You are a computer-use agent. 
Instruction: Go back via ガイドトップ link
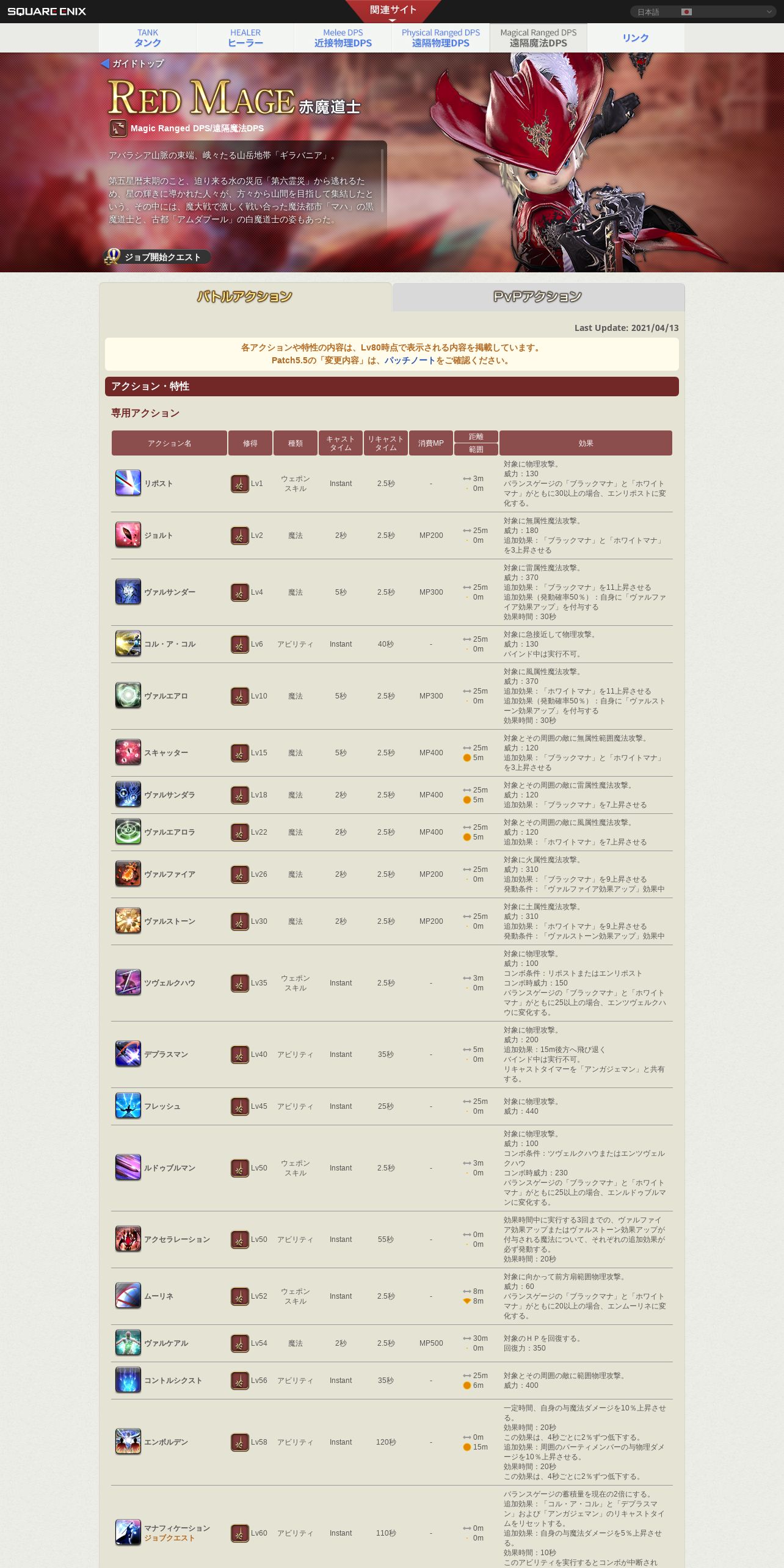pyautogui.click(x=132, y=64)
